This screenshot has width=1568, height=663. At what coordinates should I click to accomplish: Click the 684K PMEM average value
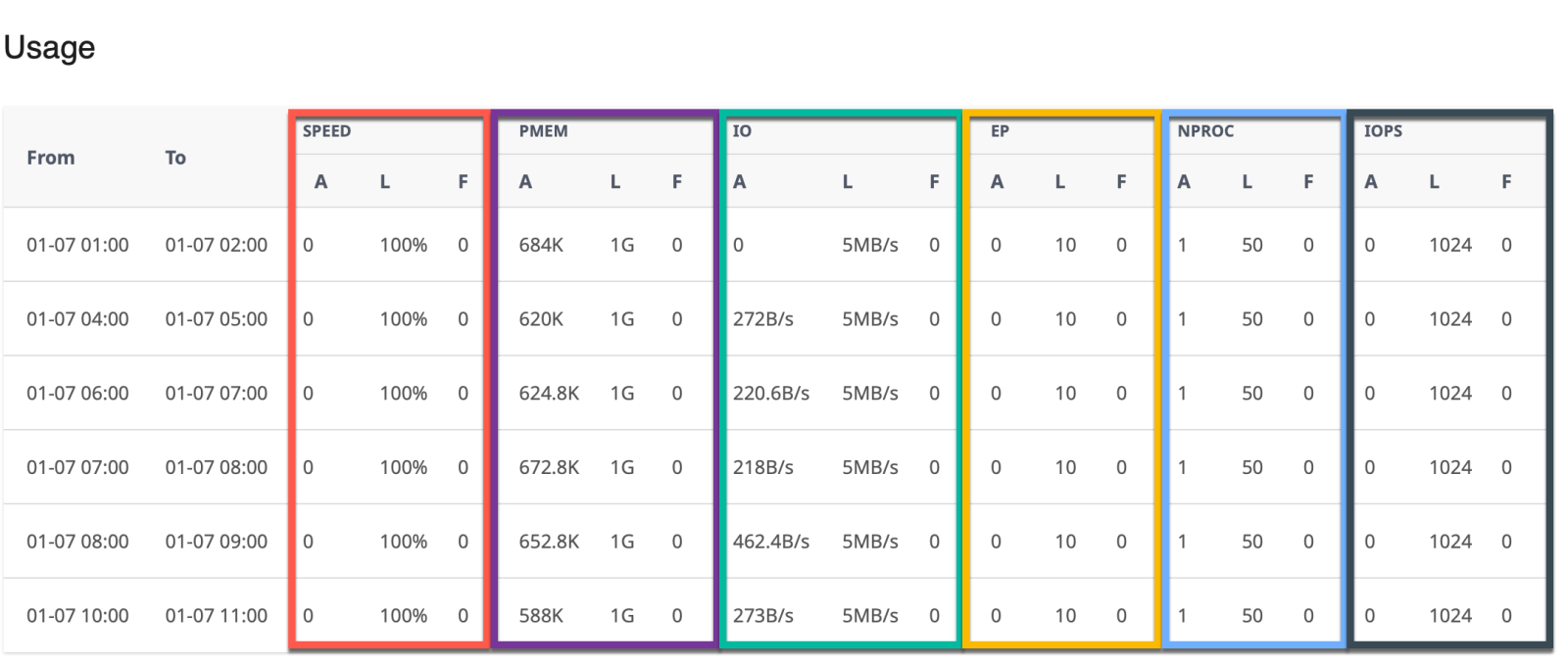[541, 245]
